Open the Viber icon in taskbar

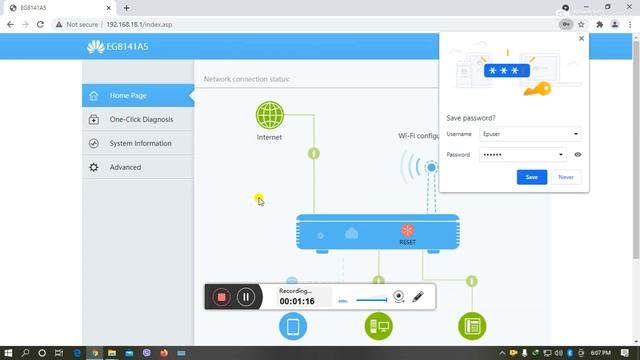[147, 353]
